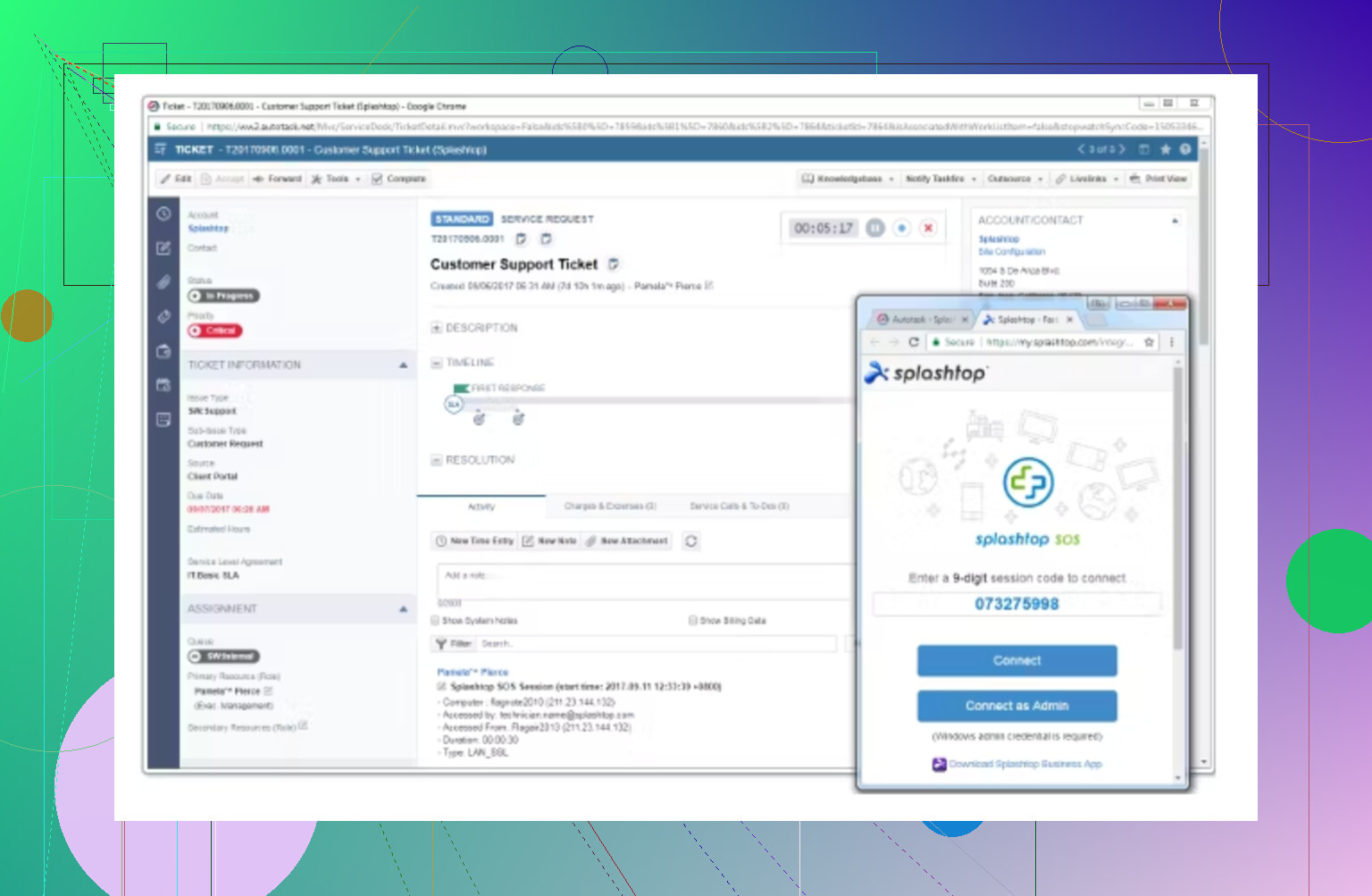This screenshot has width=1372, height=896.
Task: Collapse the Ticket Information section
Action: (403, 365)
